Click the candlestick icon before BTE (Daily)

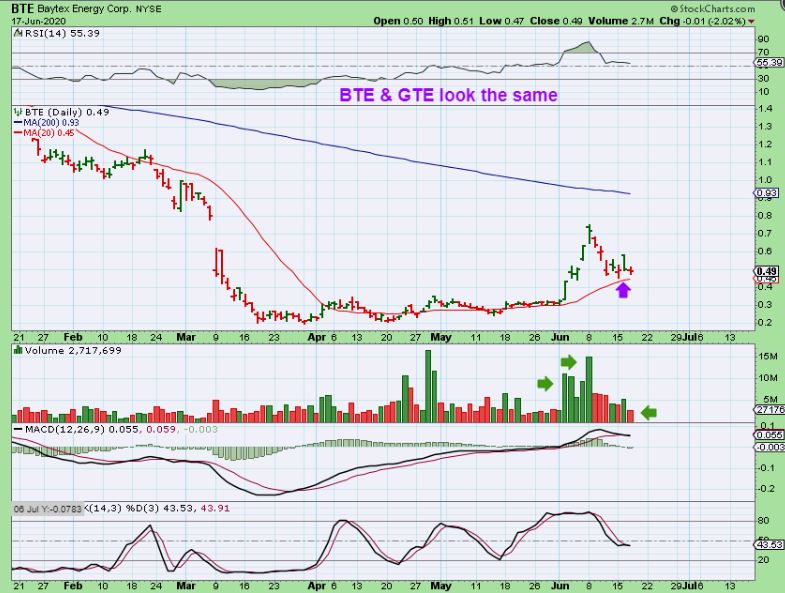coord(19,112)
